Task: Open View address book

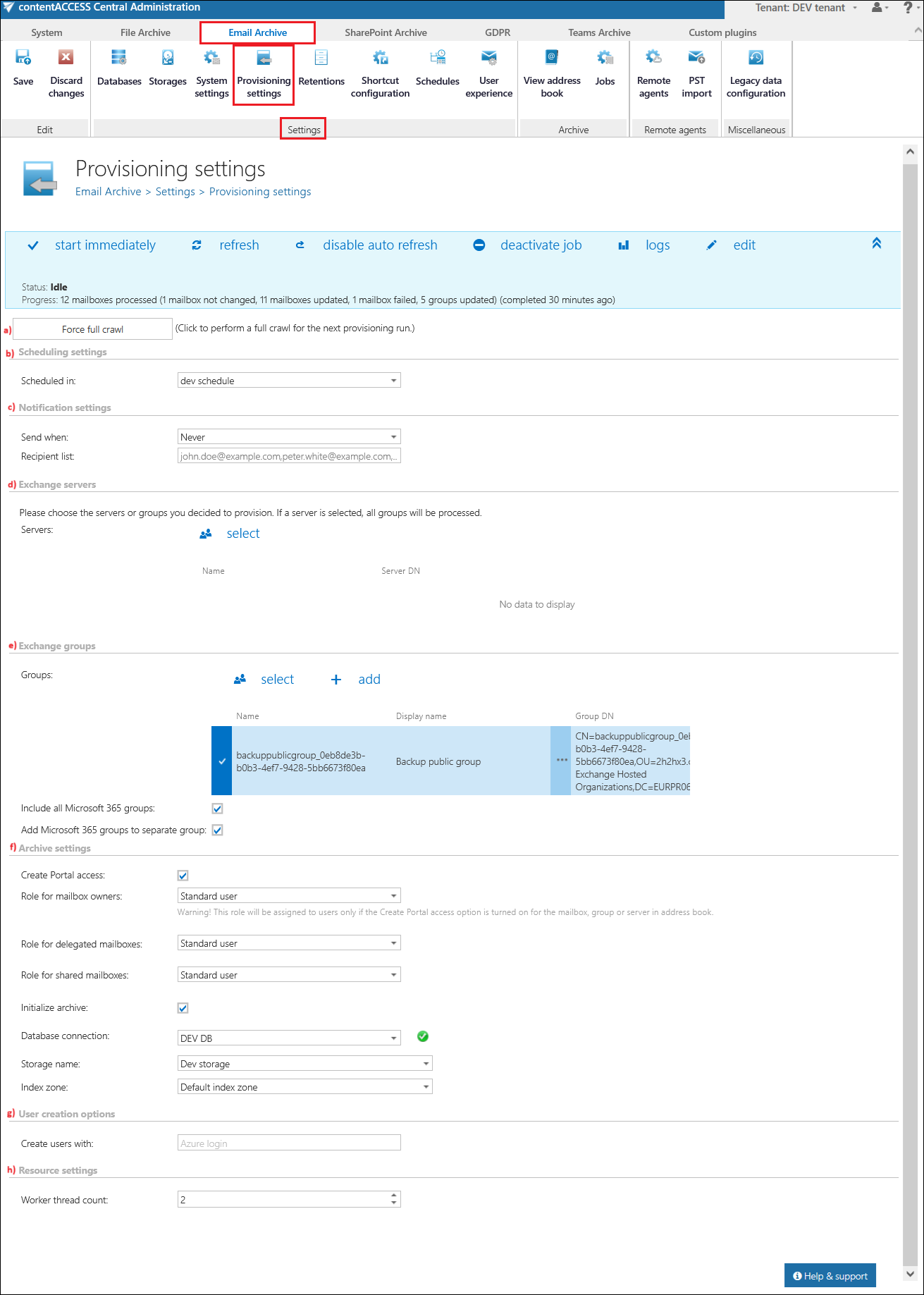Action: click(x=552, y=59)
